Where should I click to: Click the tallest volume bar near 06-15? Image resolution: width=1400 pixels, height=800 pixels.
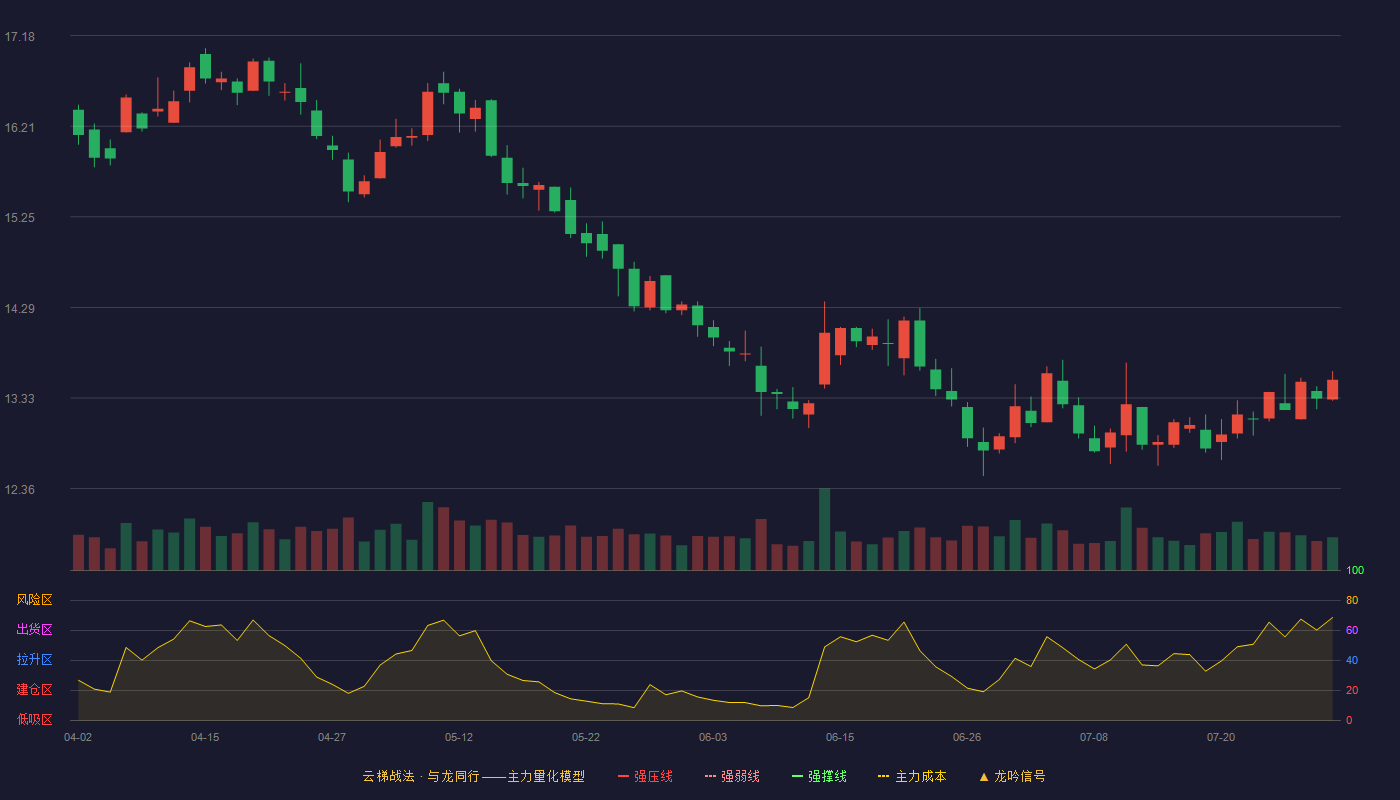pos(824,529)
